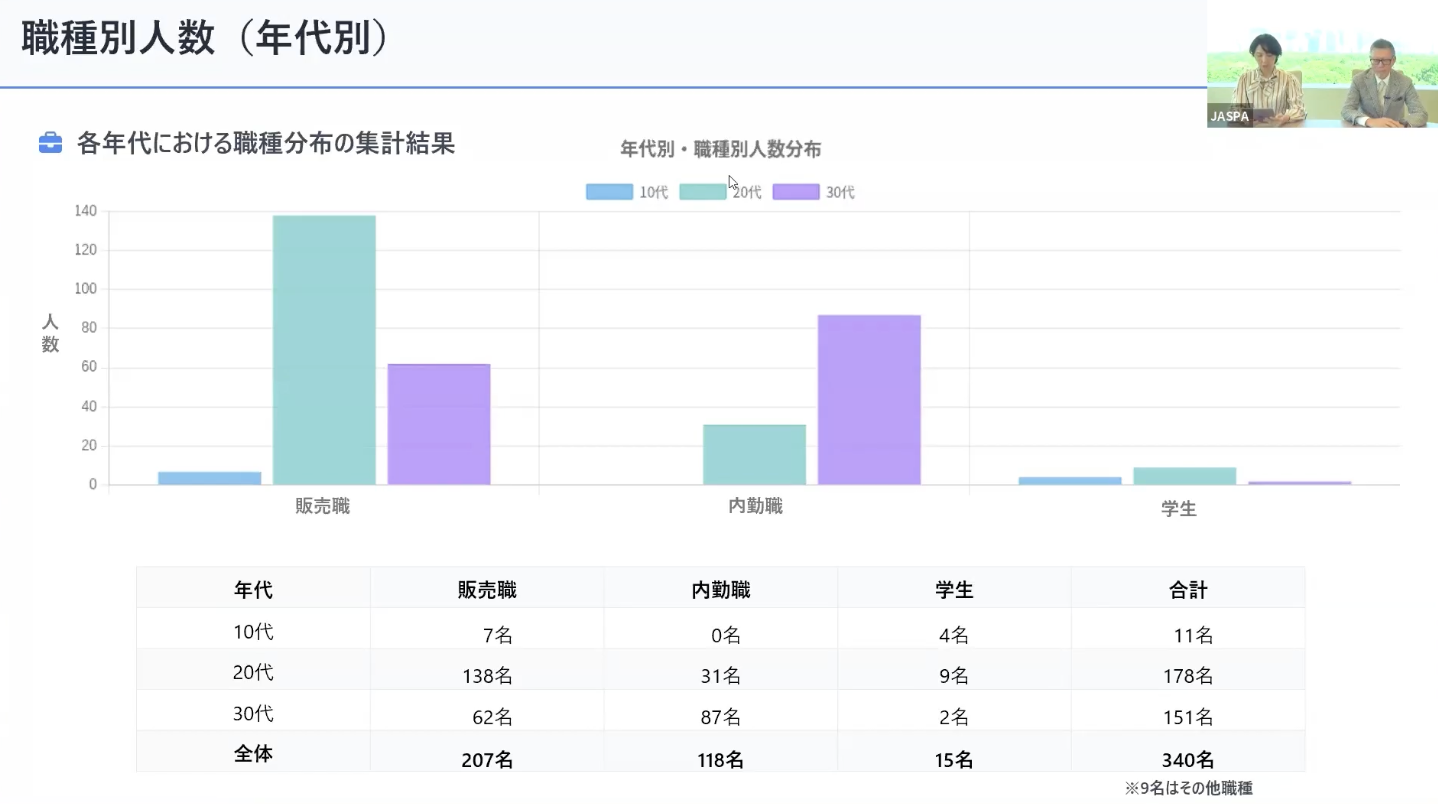This screenshot has height=804, width=1438.
Task: Select the 30代 bar in 内勤職 group
Action: [x=869, y=400]
